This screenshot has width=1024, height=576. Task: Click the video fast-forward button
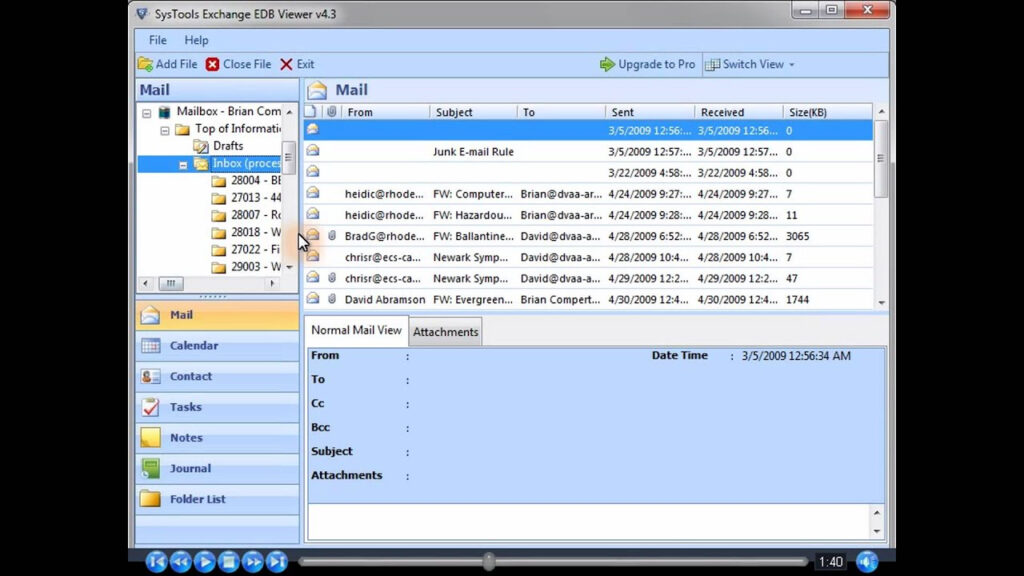coord(253,562)
